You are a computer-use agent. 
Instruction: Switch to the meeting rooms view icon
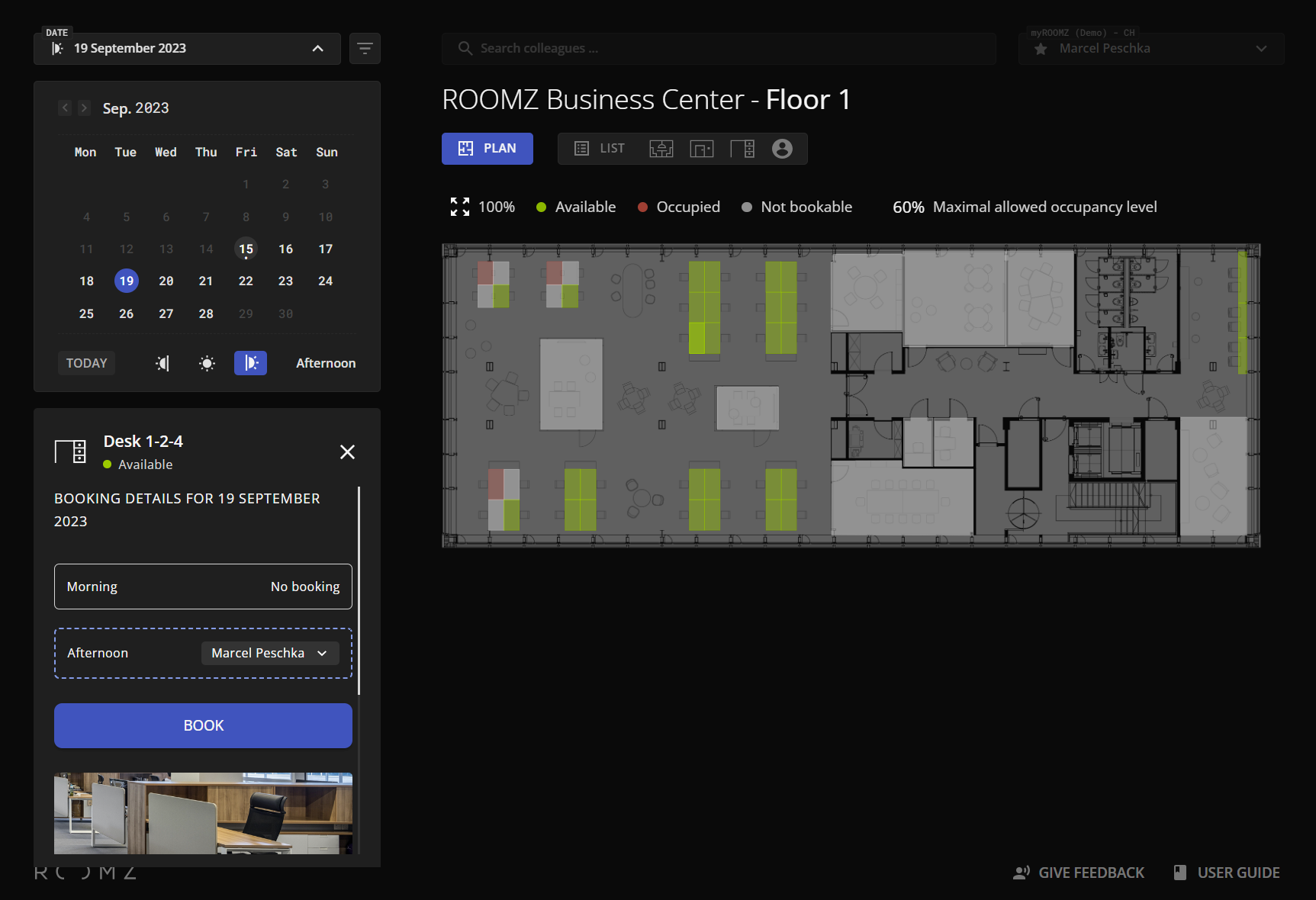pos(661,149)
